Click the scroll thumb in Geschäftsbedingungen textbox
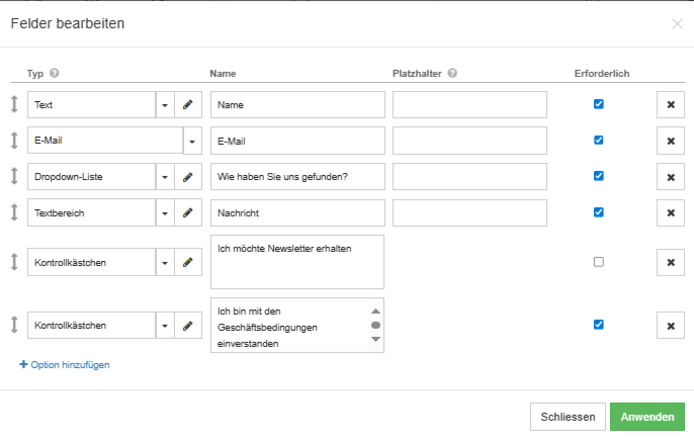 (376, 325)
